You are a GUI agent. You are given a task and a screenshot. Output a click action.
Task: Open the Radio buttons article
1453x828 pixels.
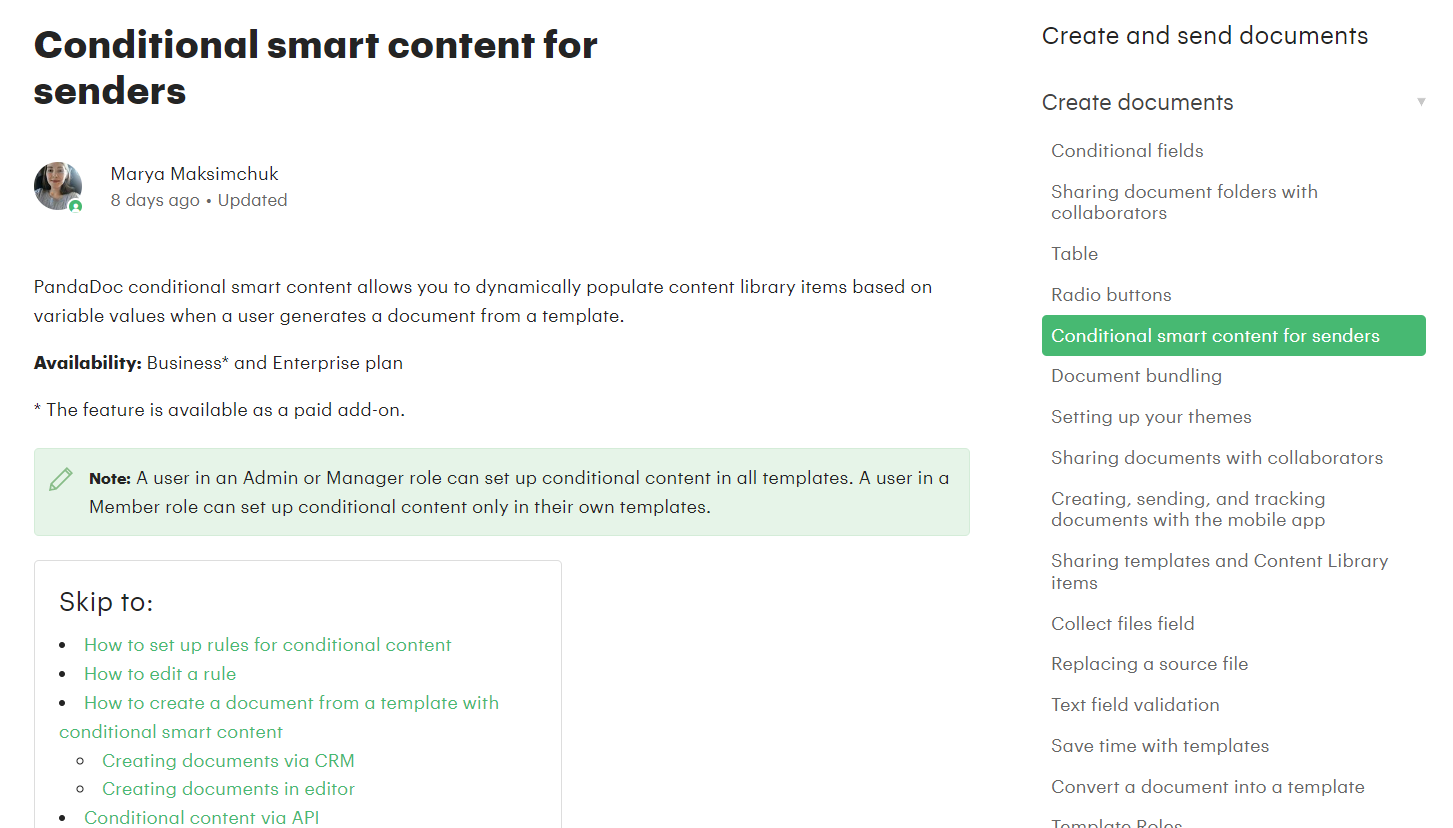tap(1111, 295)
